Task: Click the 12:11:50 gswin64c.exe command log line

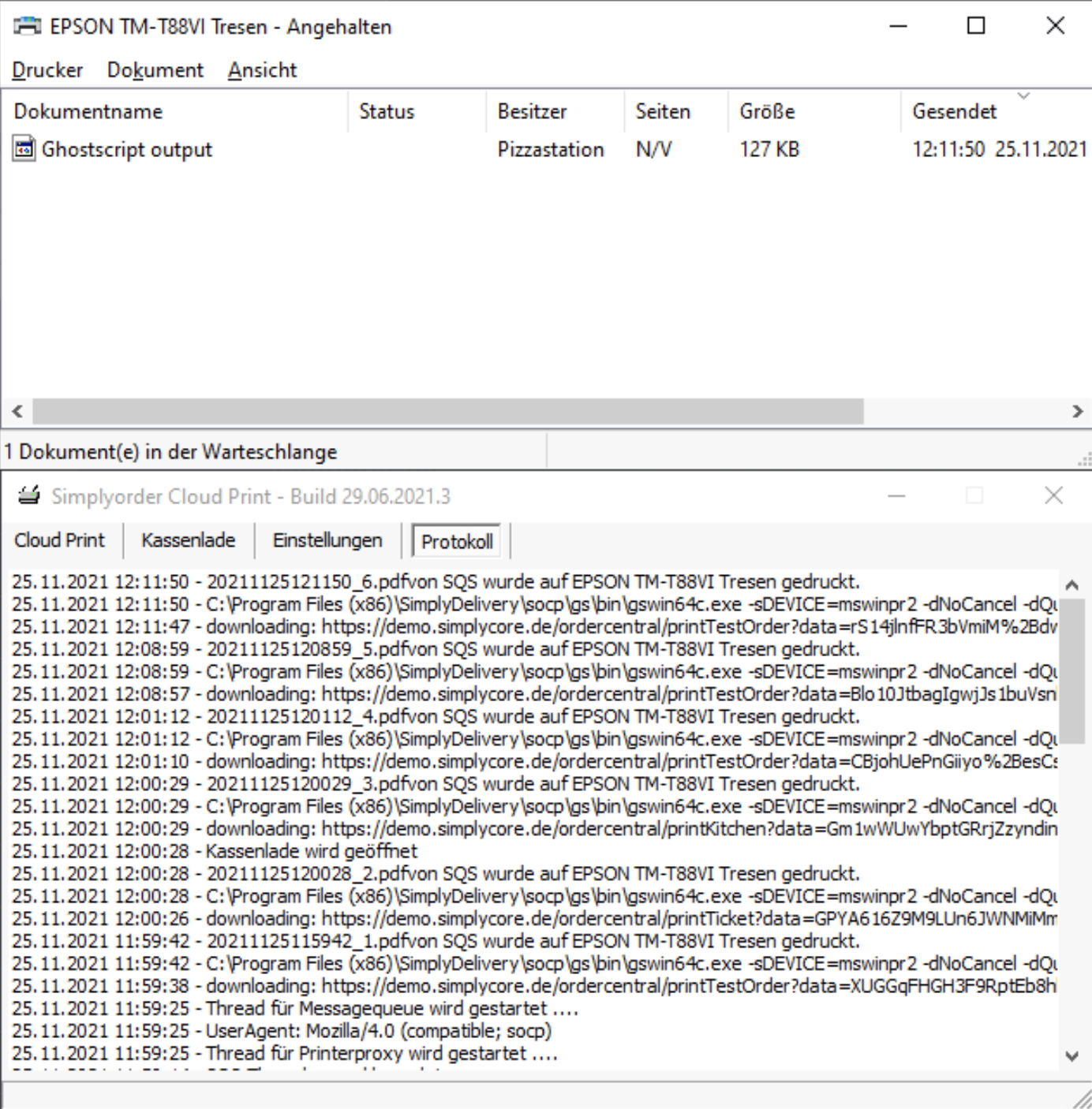Action: tap(534, 604)
